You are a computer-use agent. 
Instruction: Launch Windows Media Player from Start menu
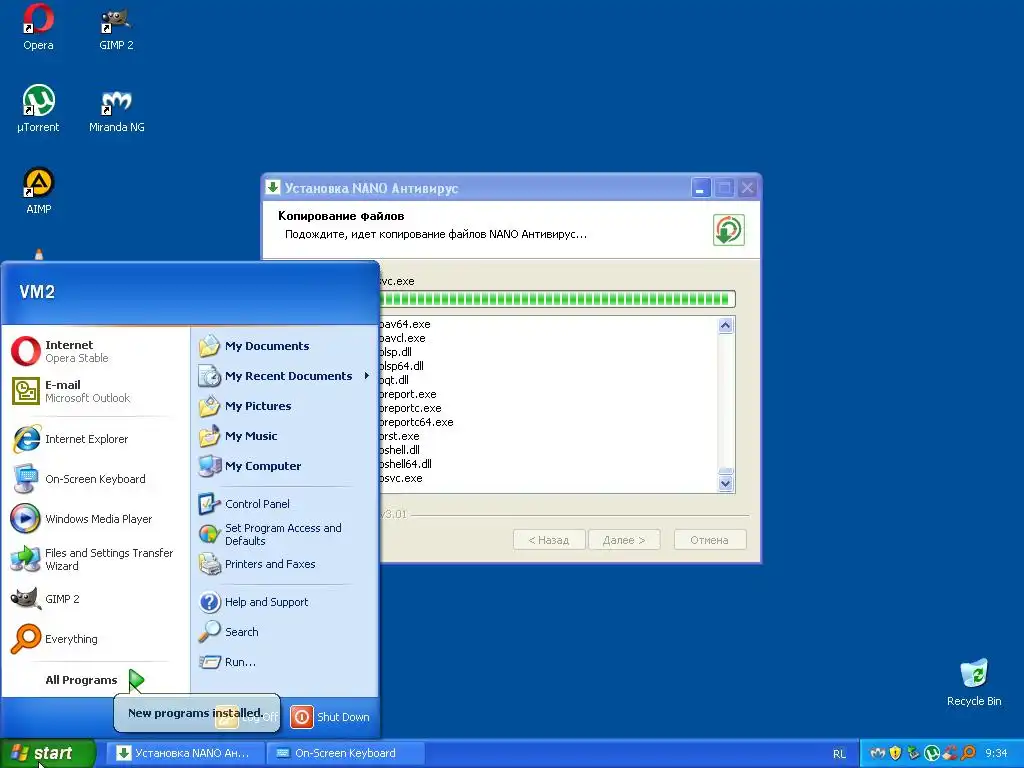click(x=95, y=519)
